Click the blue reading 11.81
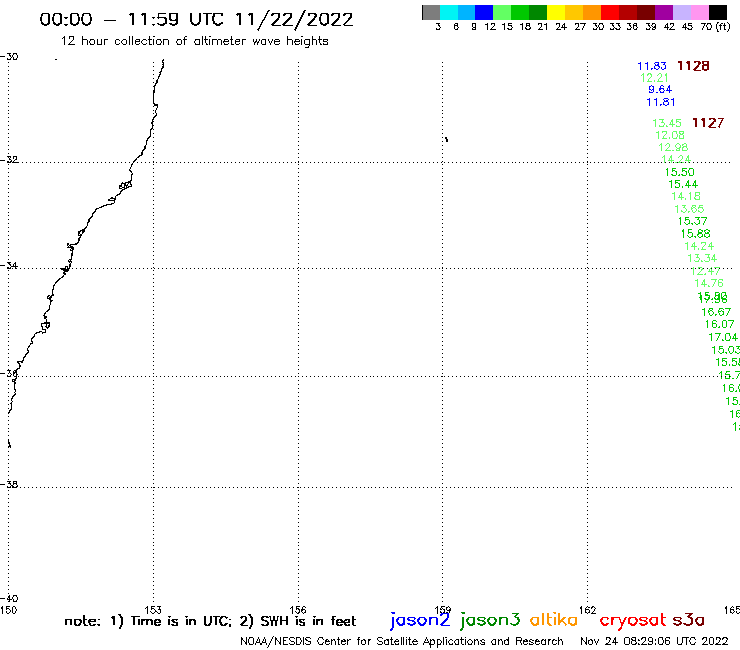Viewport: 740px width, 650px height. click(661, 102)
